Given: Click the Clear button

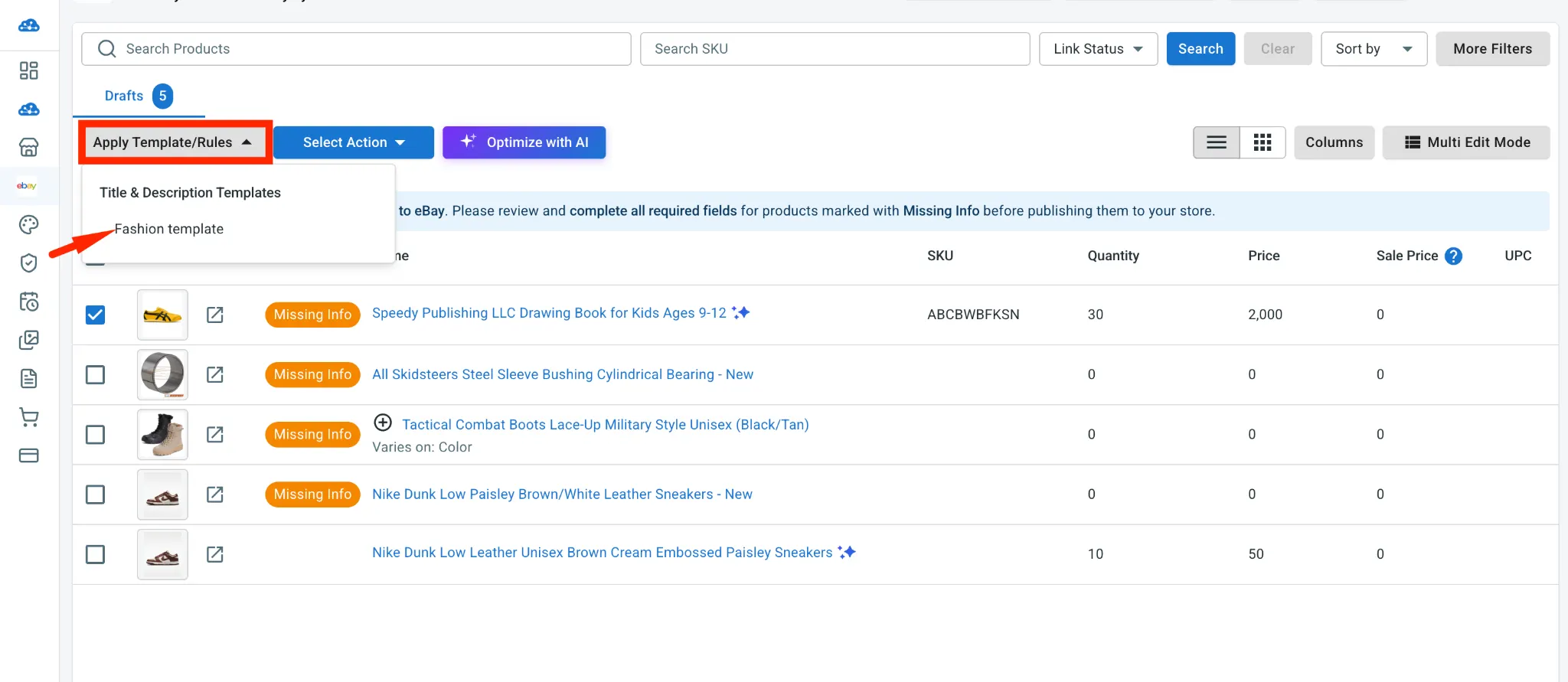Looking at the screenshot, I should [x=1278, y=49].
